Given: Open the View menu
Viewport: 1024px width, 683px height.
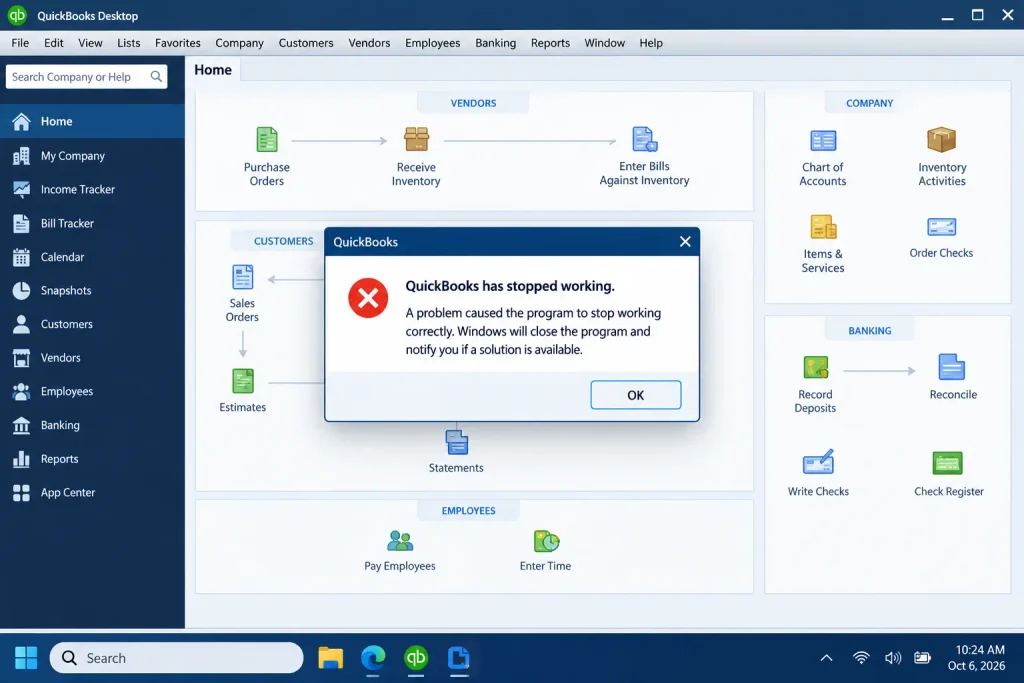Looking at the screenshot, I should 90,43.
